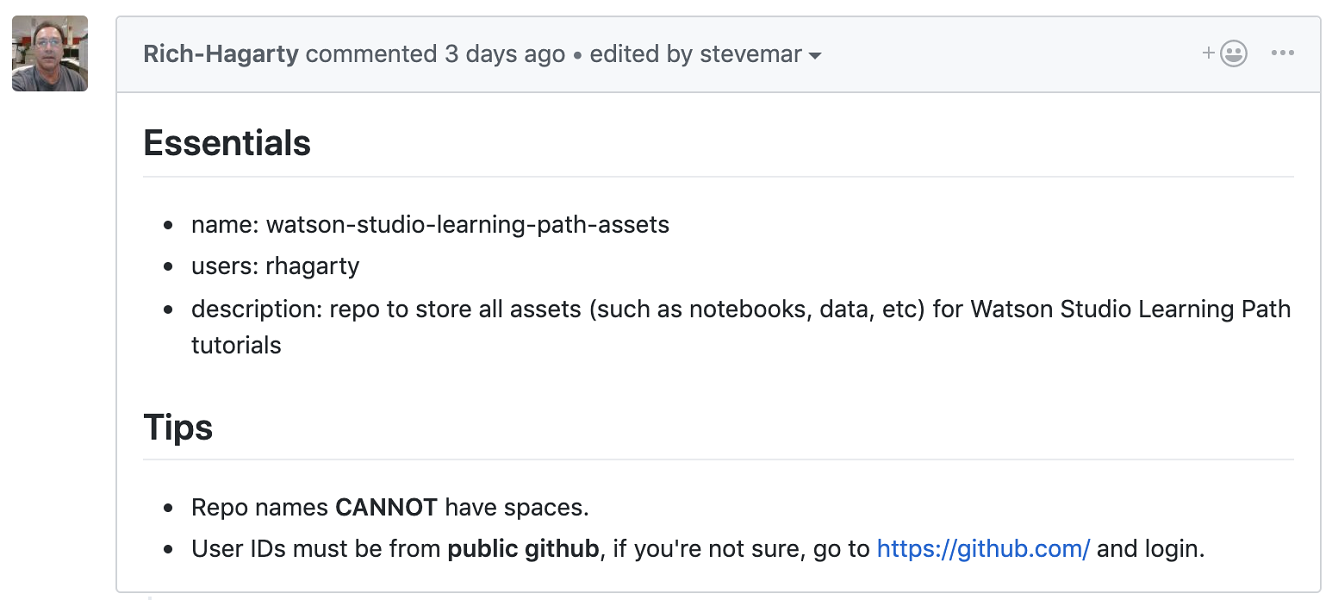Follow the https://github.com/ link
1332x600 pixels.
point(983,549)
